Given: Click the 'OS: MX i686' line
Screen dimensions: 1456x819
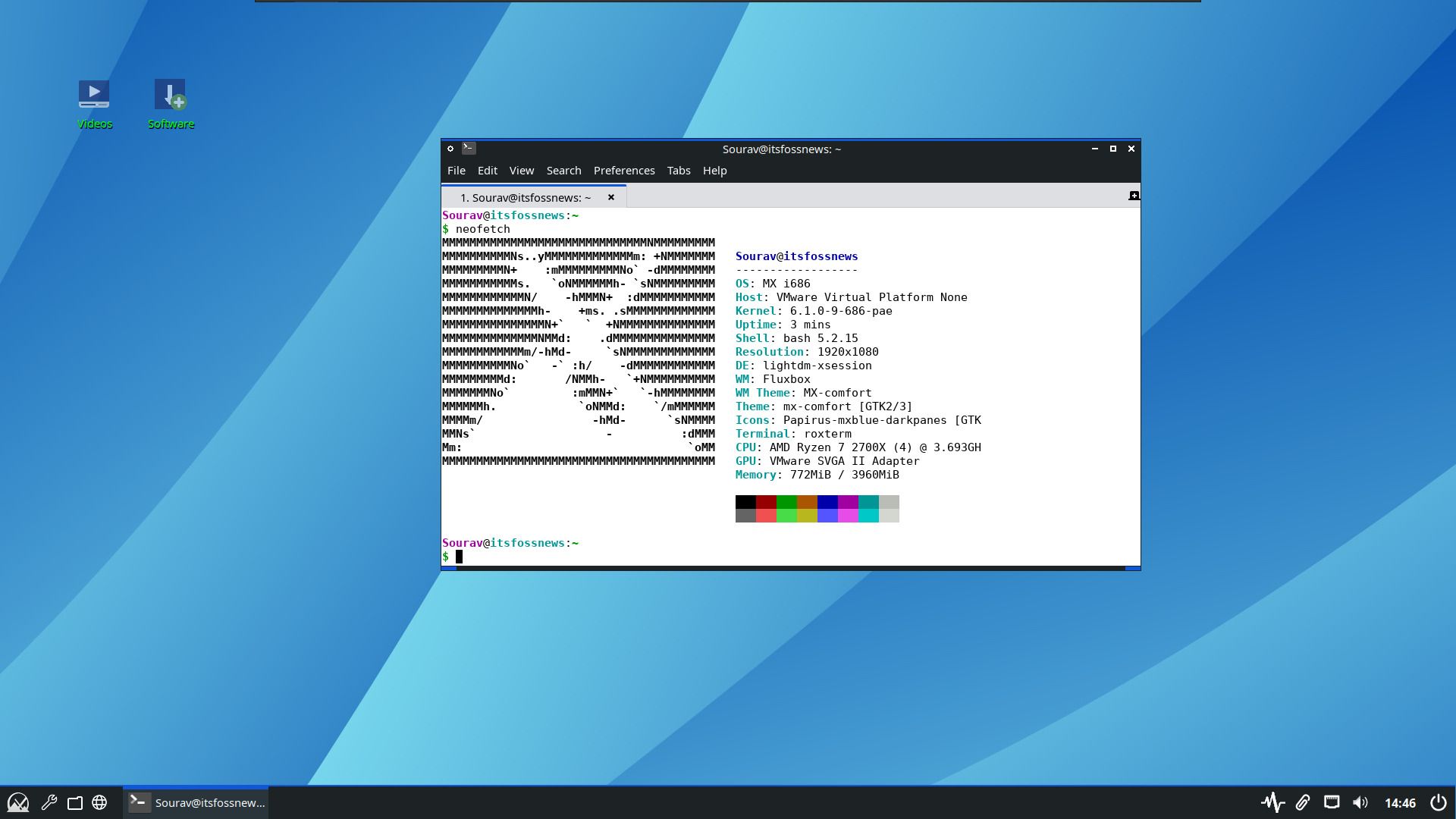Looking at the screenshot, I should (773, 284).
